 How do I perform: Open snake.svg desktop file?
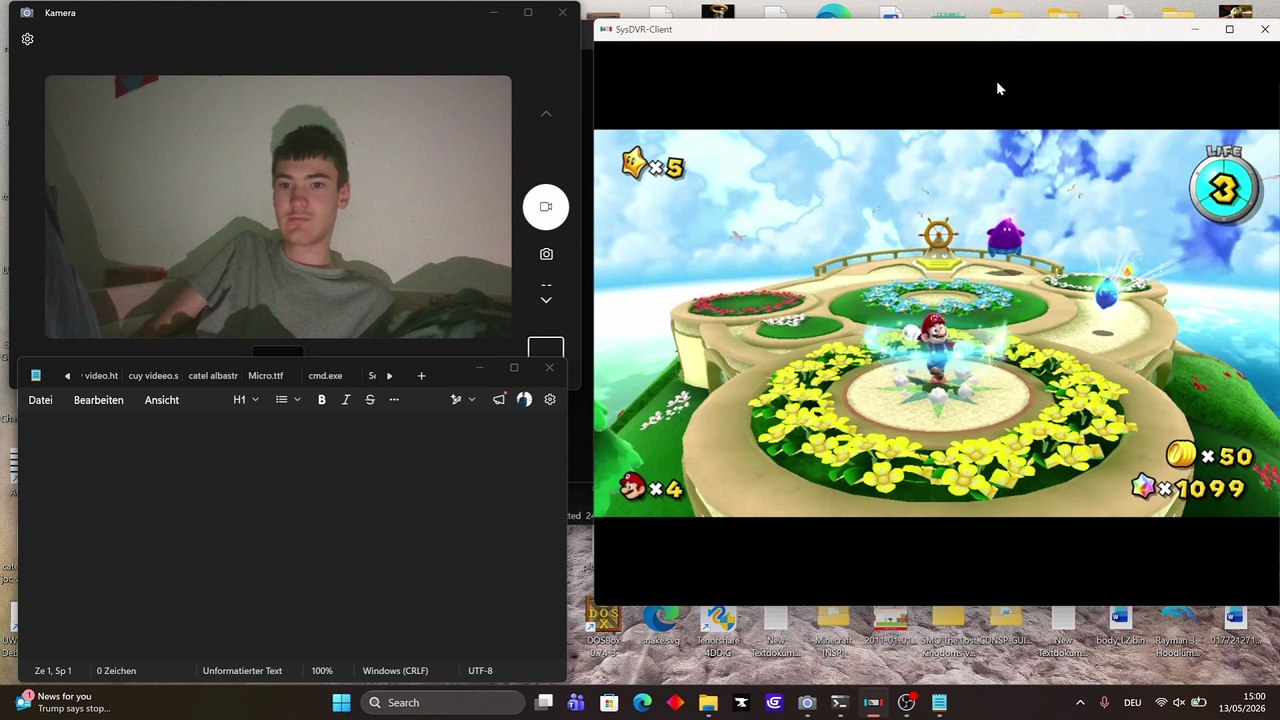tap(660, 627)
